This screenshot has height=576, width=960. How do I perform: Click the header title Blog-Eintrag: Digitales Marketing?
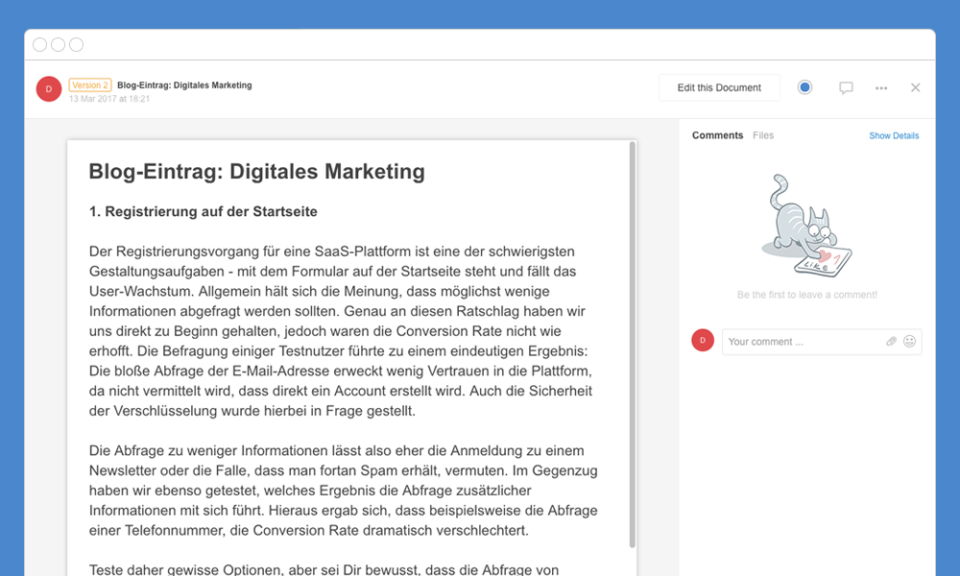pyautogui.click(x=184, y=85)
